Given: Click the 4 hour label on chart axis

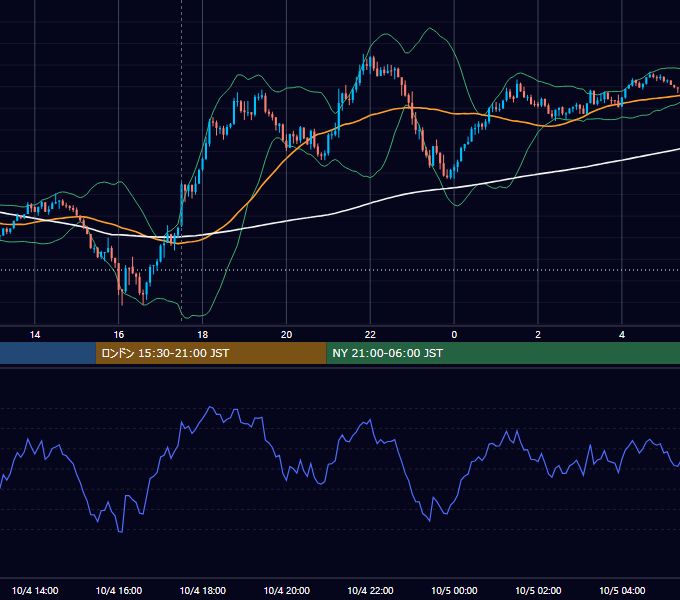Looking at the screenshot, I should tap(622, 335).
